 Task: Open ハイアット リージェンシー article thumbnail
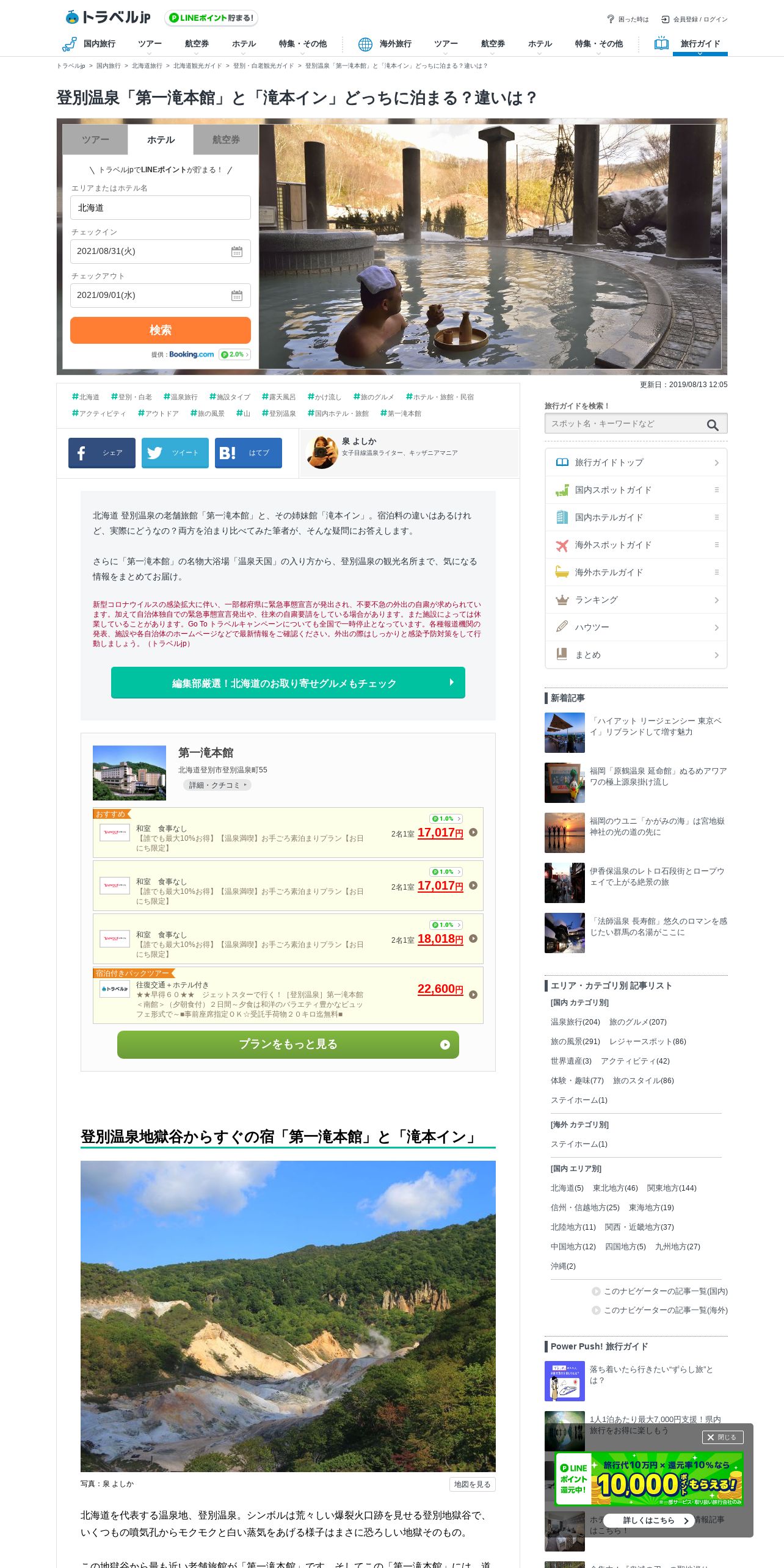click(565, 733)
